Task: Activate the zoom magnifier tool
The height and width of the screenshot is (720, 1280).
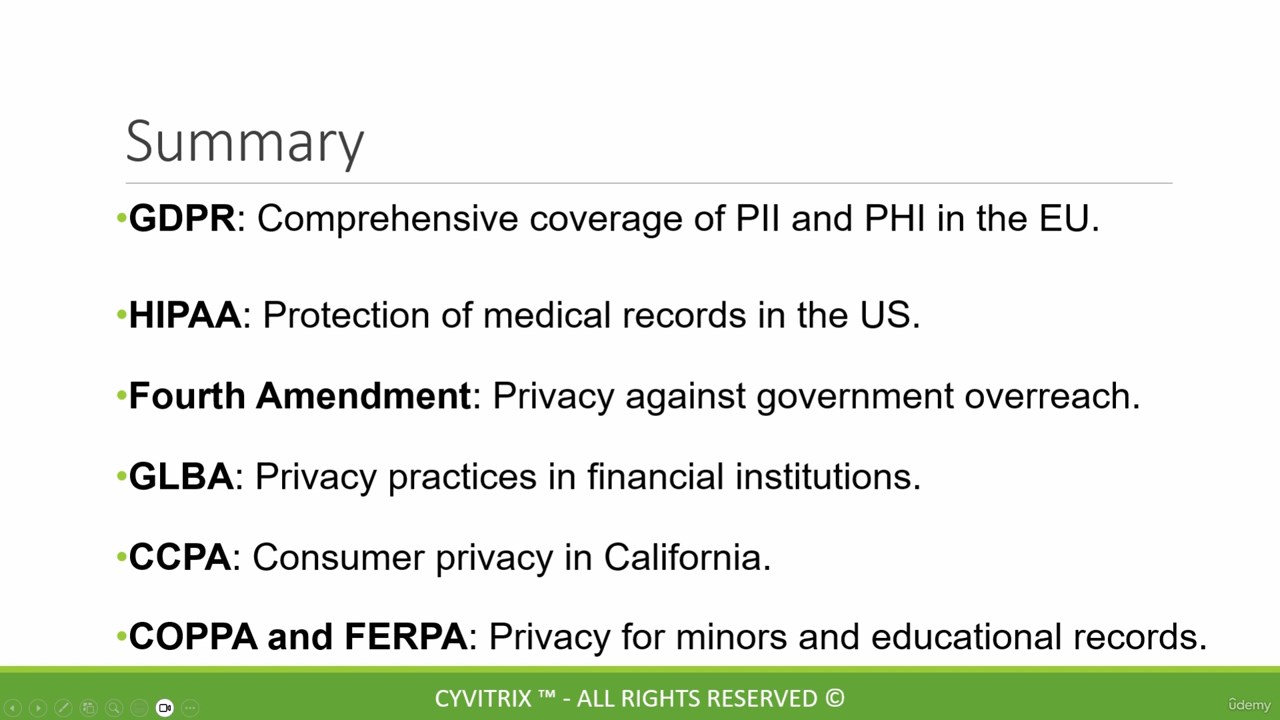Action: pos(114,708)
